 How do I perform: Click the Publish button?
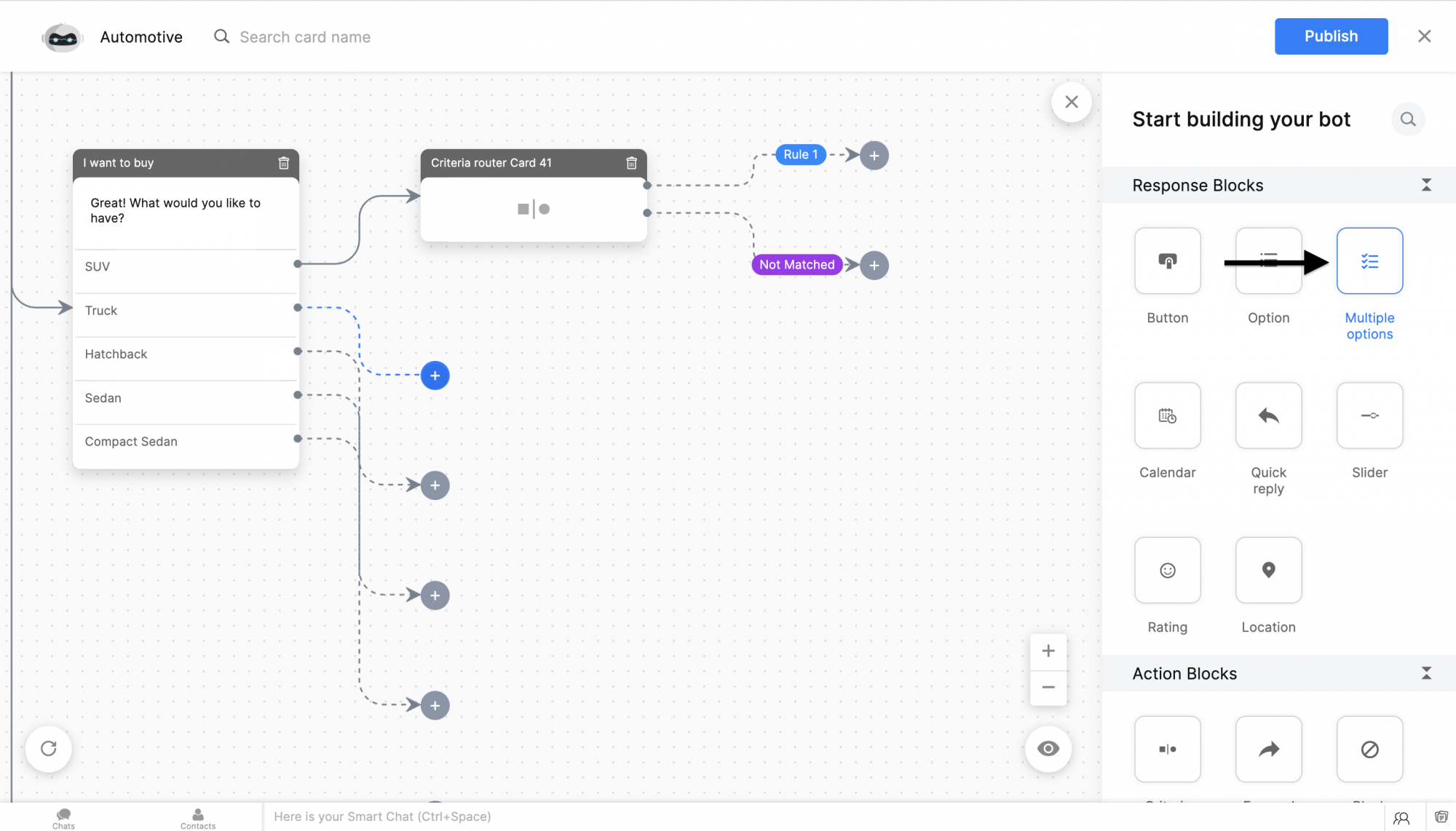1330,36
